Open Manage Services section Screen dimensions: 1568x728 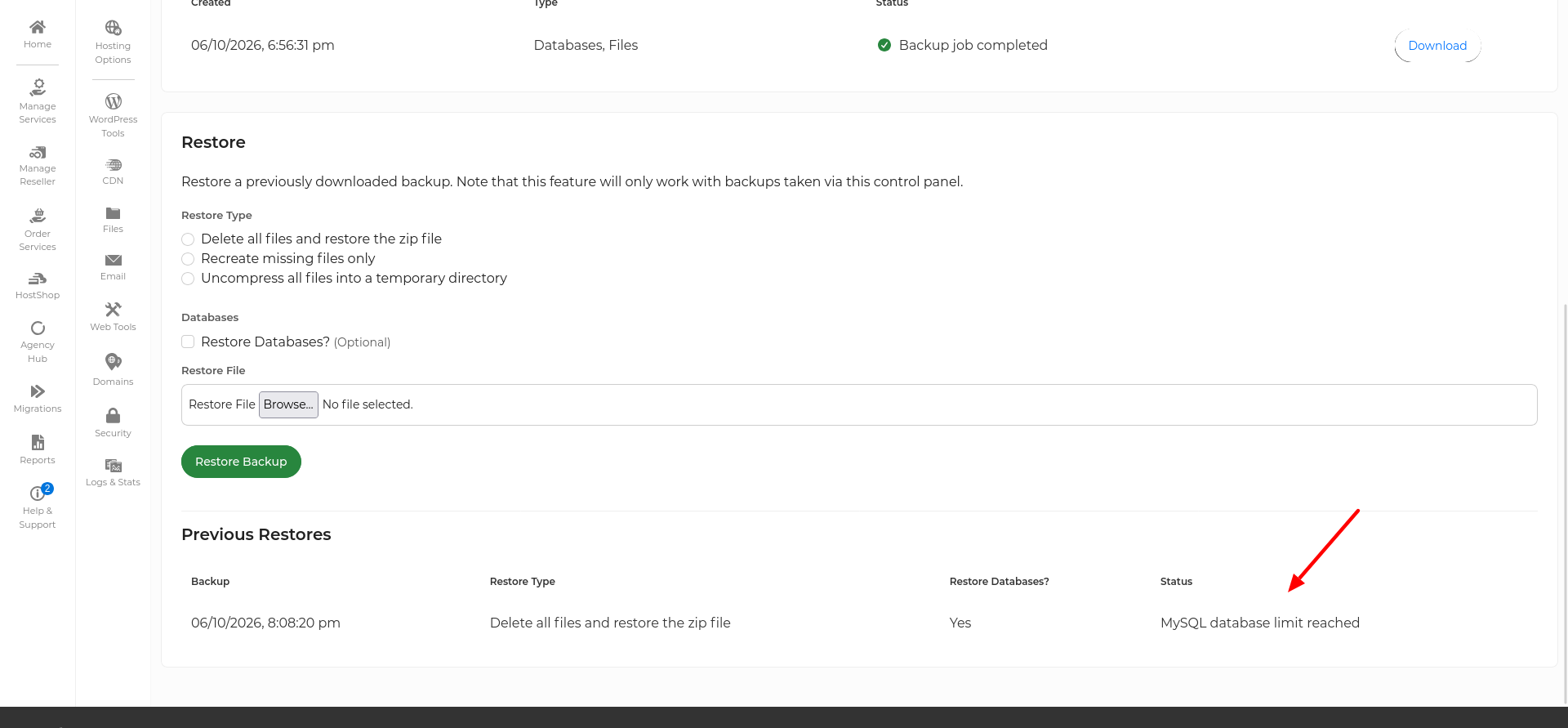[38, 101]
